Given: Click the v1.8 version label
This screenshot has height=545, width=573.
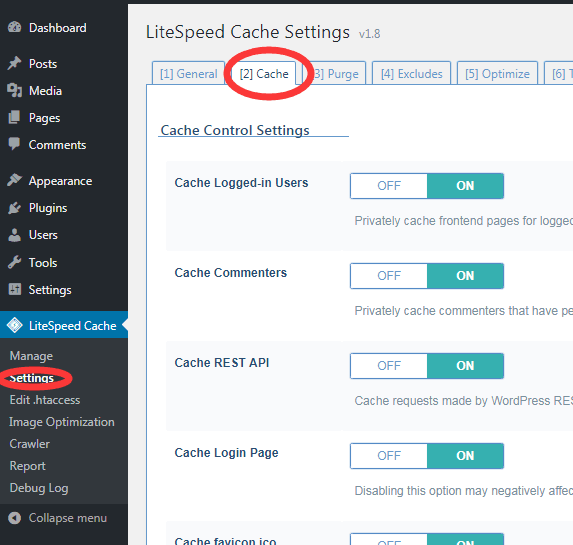Looking at the screenshot, I should pyautogui.click(x=369, y=34).
